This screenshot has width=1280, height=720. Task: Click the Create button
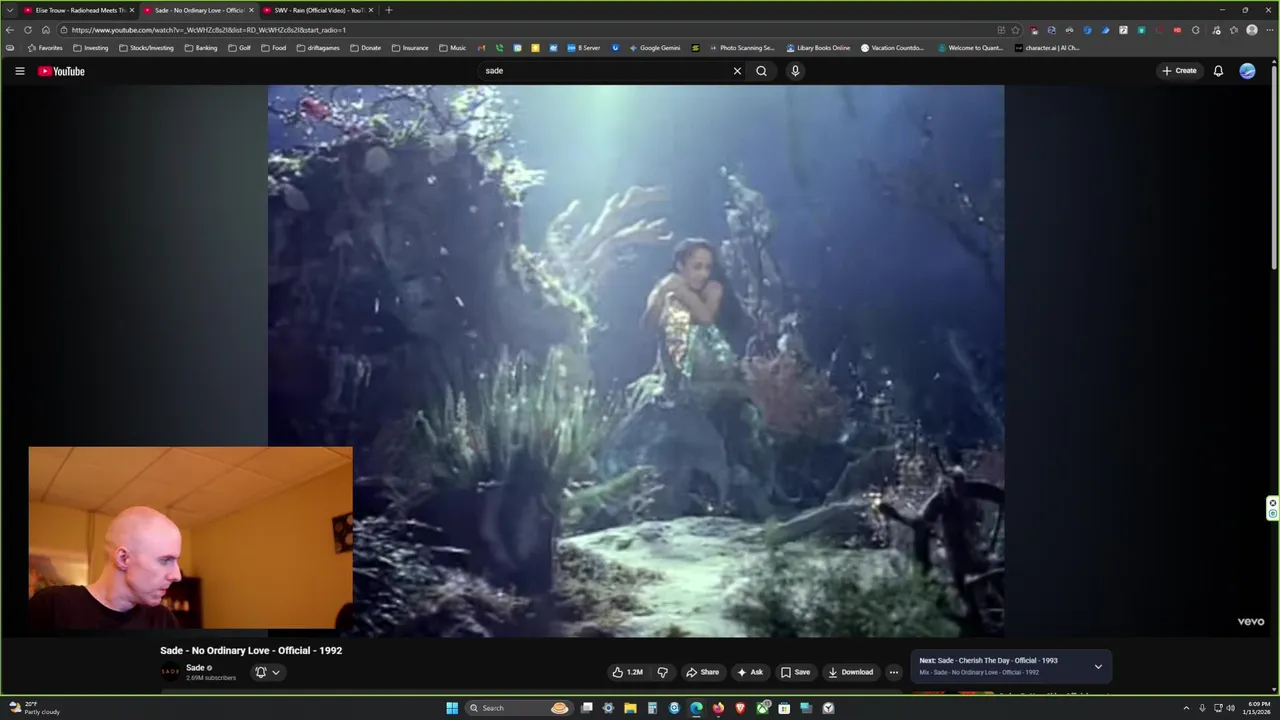1180,71
